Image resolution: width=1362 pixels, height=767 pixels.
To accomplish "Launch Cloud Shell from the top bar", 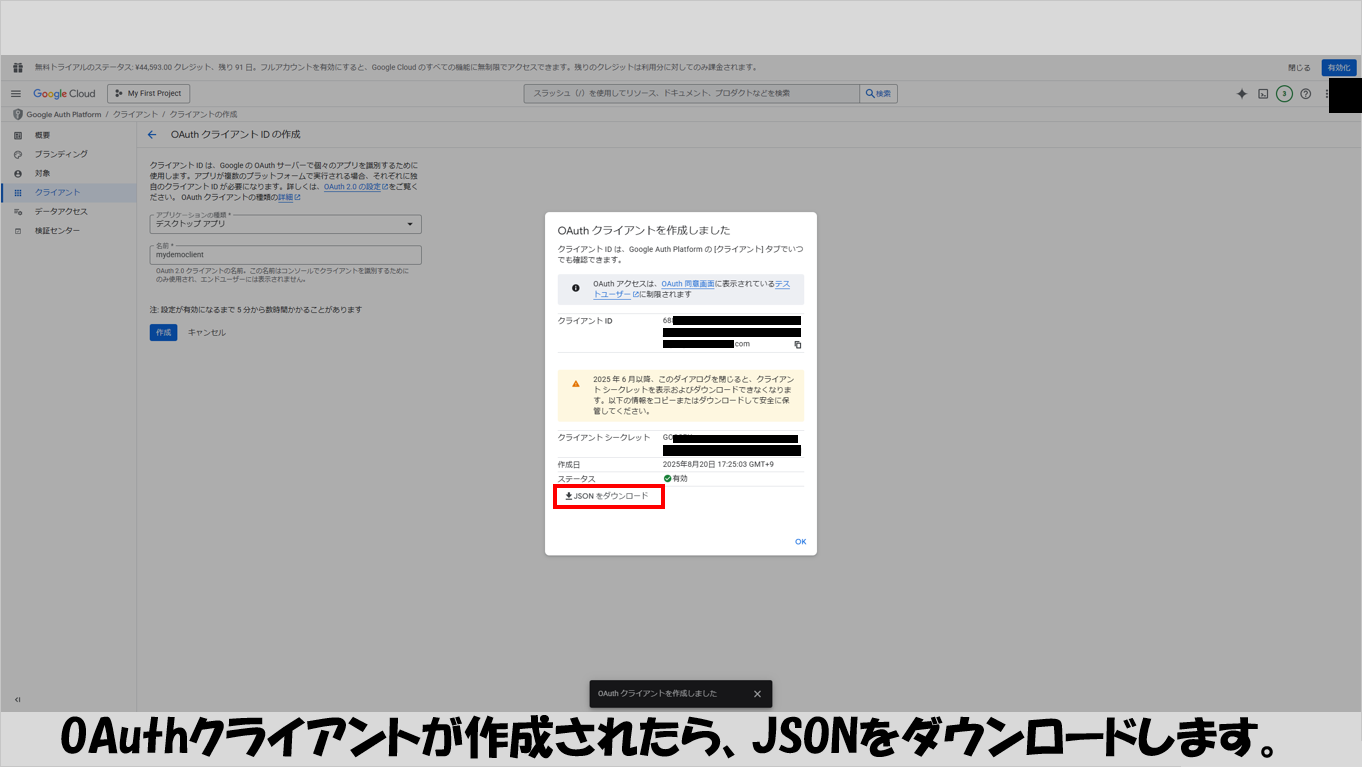I will pyautogui.click(x=1263, y=94).
